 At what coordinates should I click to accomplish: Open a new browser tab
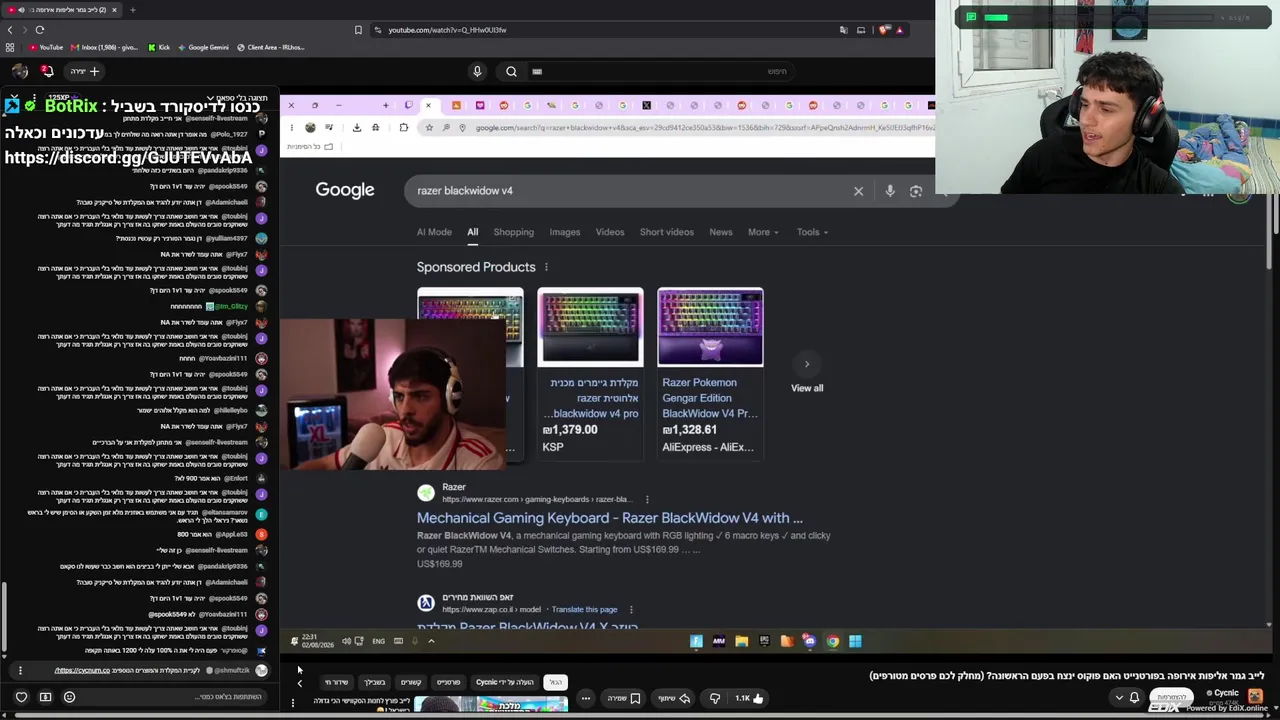[132, 10]
